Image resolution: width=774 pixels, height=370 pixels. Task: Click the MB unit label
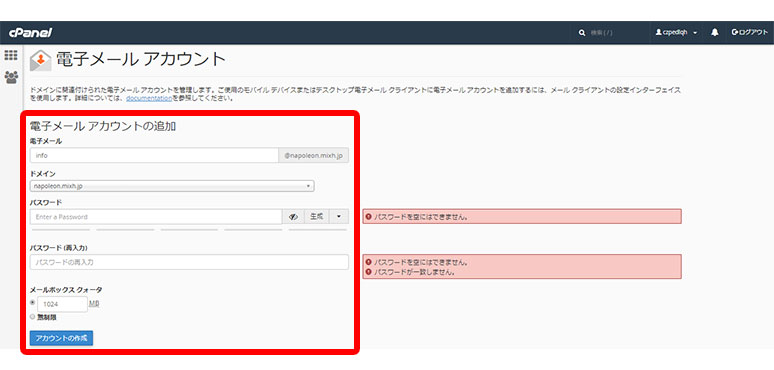pyautogui.click(x=94, y=304)
